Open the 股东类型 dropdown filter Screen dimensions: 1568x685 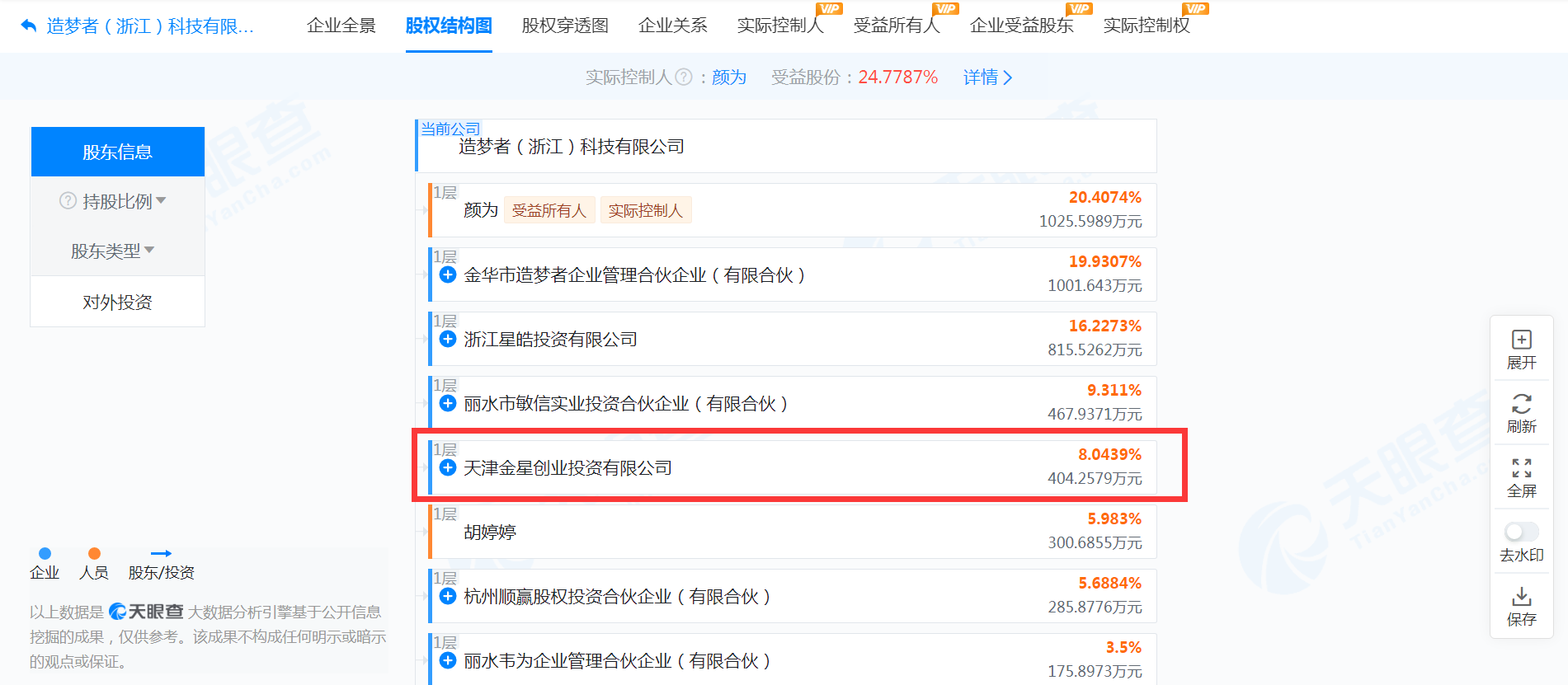pyautogui.click(x=112, y=251)
